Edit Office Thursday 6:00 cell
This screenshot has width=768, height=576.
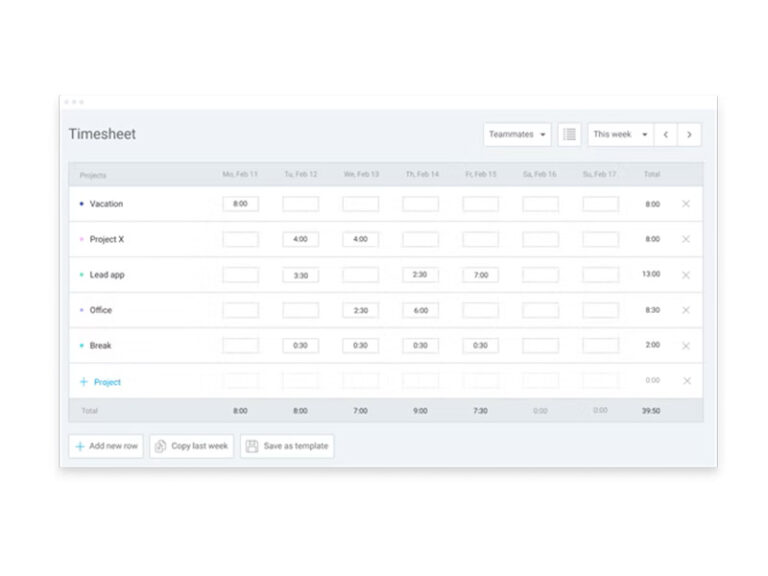tap(420, 311)
